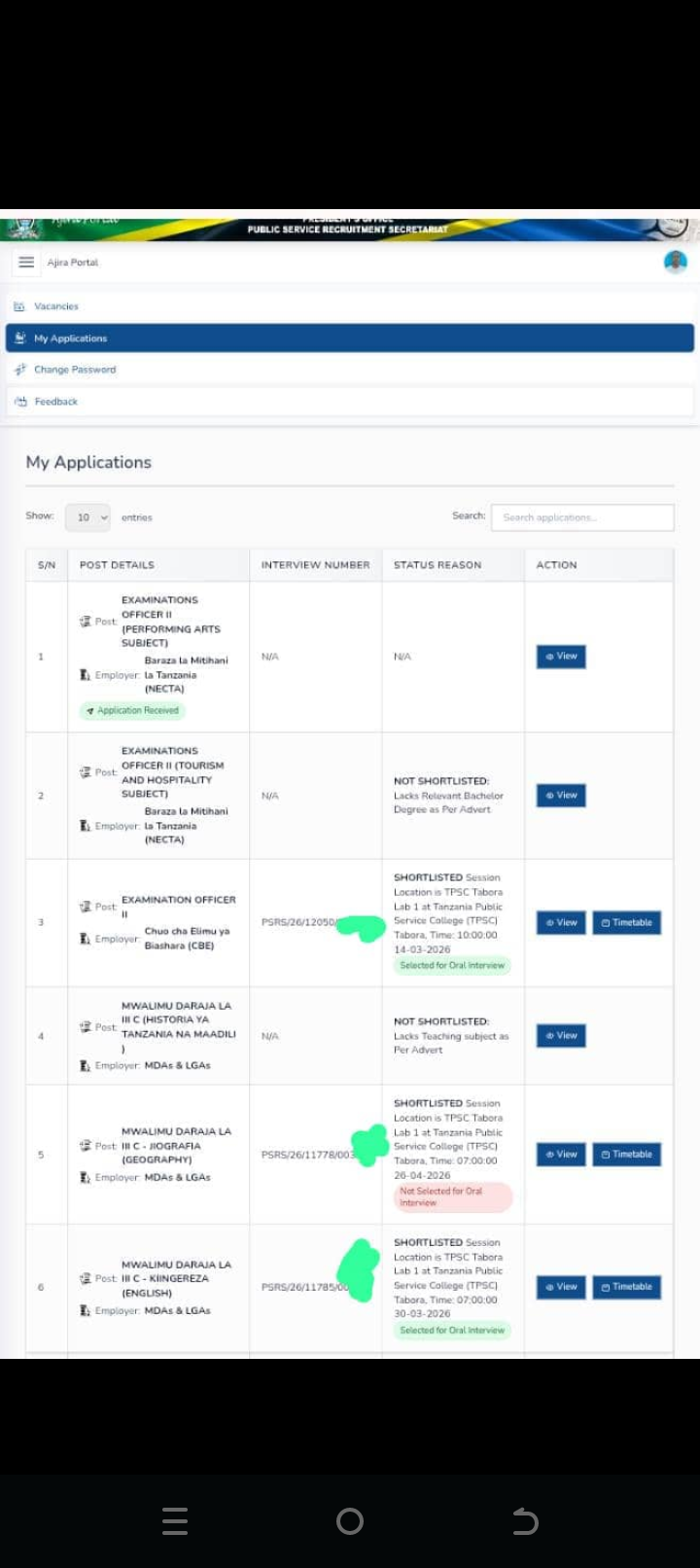Open the hamburger menu beside Ajira Portal
Image resolution: width=700 pixels, height=1568 pixels.
pyautogui.click(x=26, y=263)
